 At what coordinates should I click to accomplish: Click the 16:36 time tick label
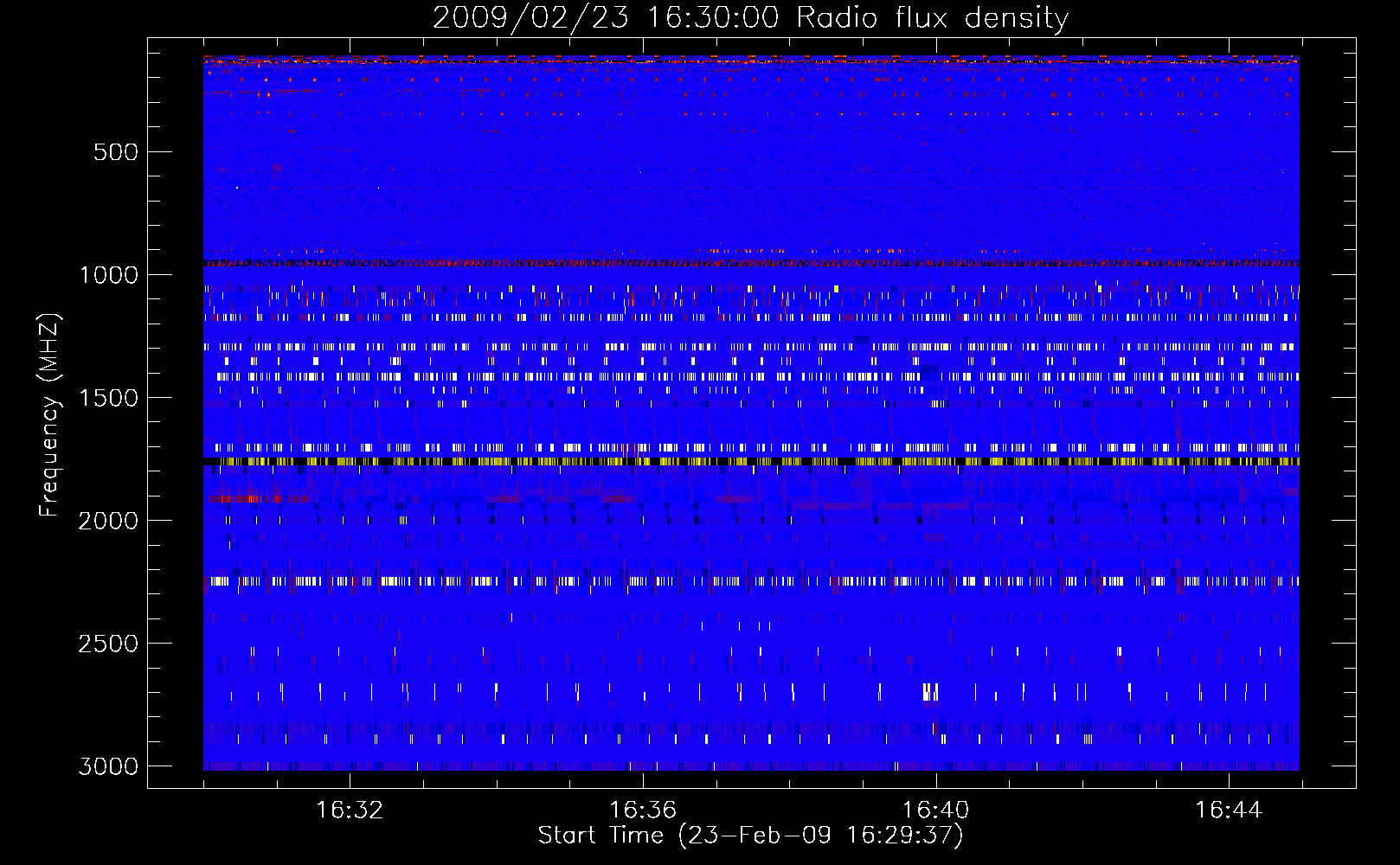click(643, 811)
